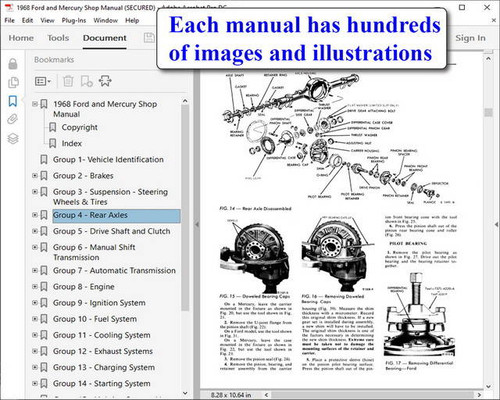Click the Sign In button
Screen dimensions: 500x400
[470, 38]
